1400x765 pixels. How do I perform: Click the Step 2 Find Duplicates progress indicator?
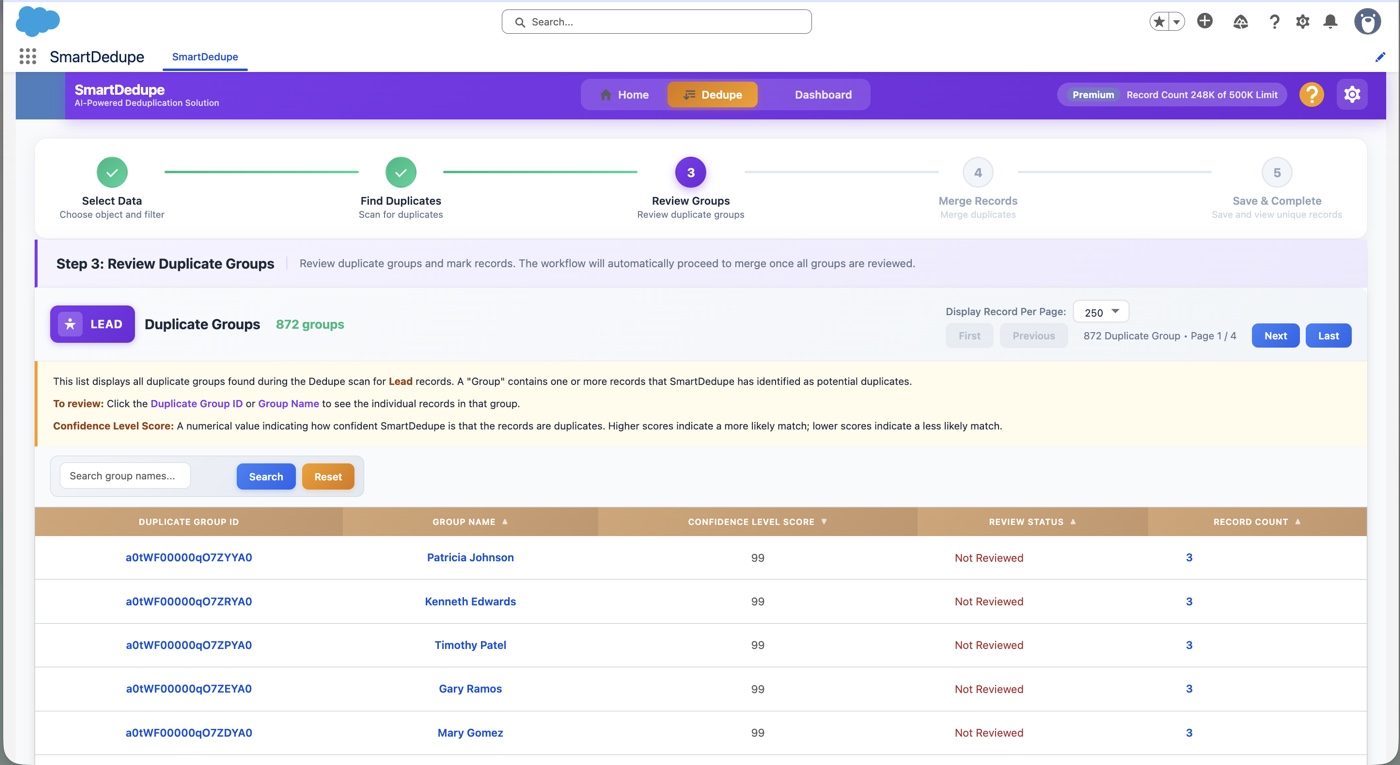[x=400, y=171]
